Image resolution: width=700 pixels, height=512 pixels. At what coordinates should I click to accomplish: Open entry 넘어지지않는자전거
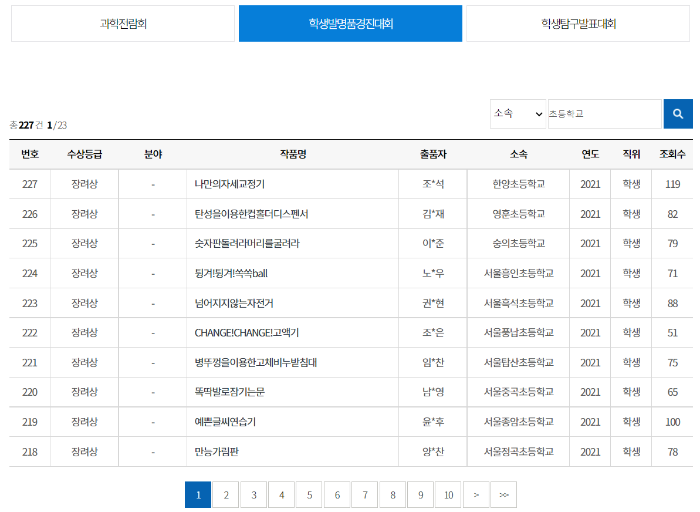[233, 303]
